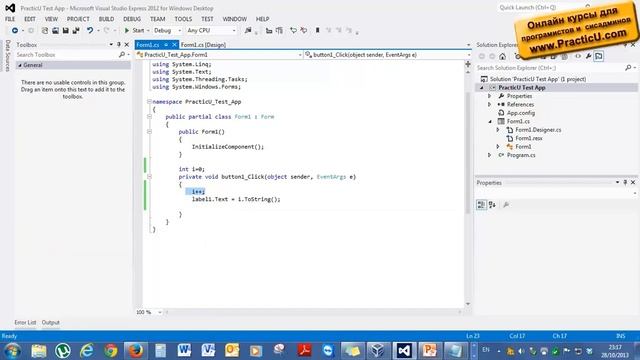Open Firefox from the Windows taskbar
Screen dimensions: 640x360
[136, 351]
